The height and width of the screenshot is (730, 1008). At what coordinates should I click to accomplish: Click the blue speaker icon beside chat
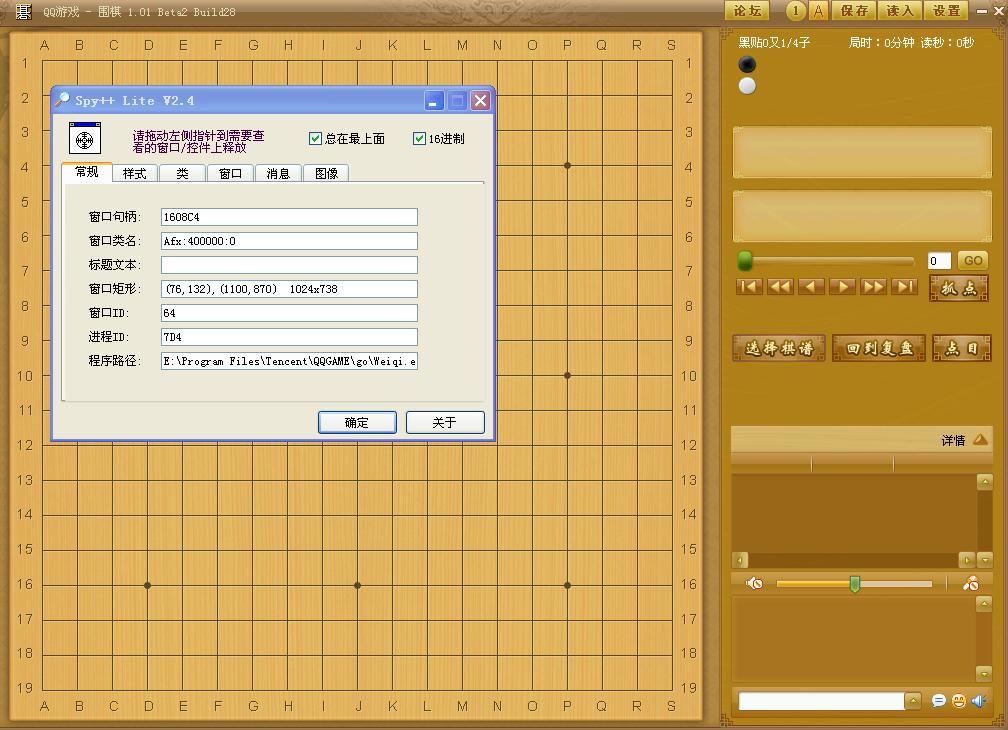979,701
